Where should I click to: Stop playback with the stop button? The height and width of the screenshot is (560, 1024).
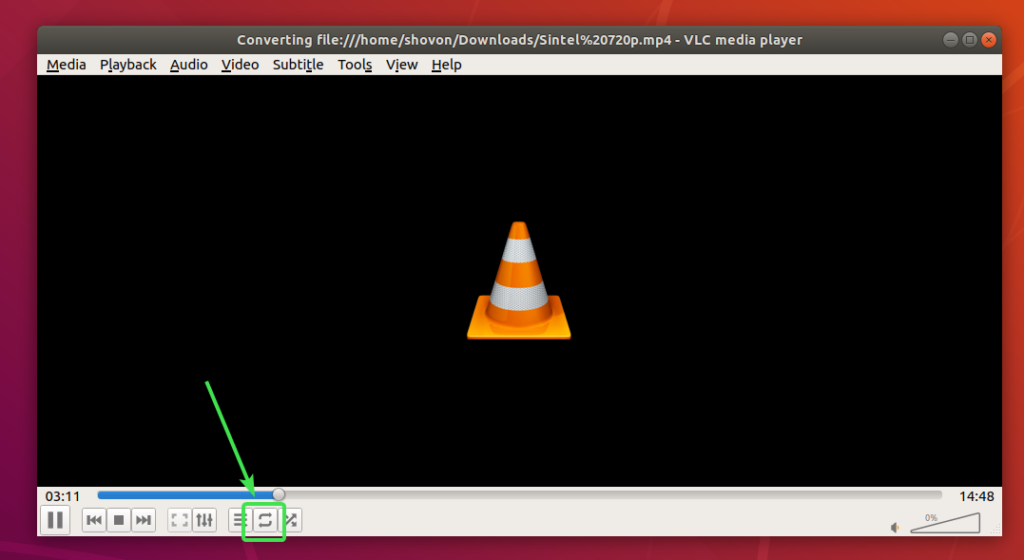click(x=119, y=520)
